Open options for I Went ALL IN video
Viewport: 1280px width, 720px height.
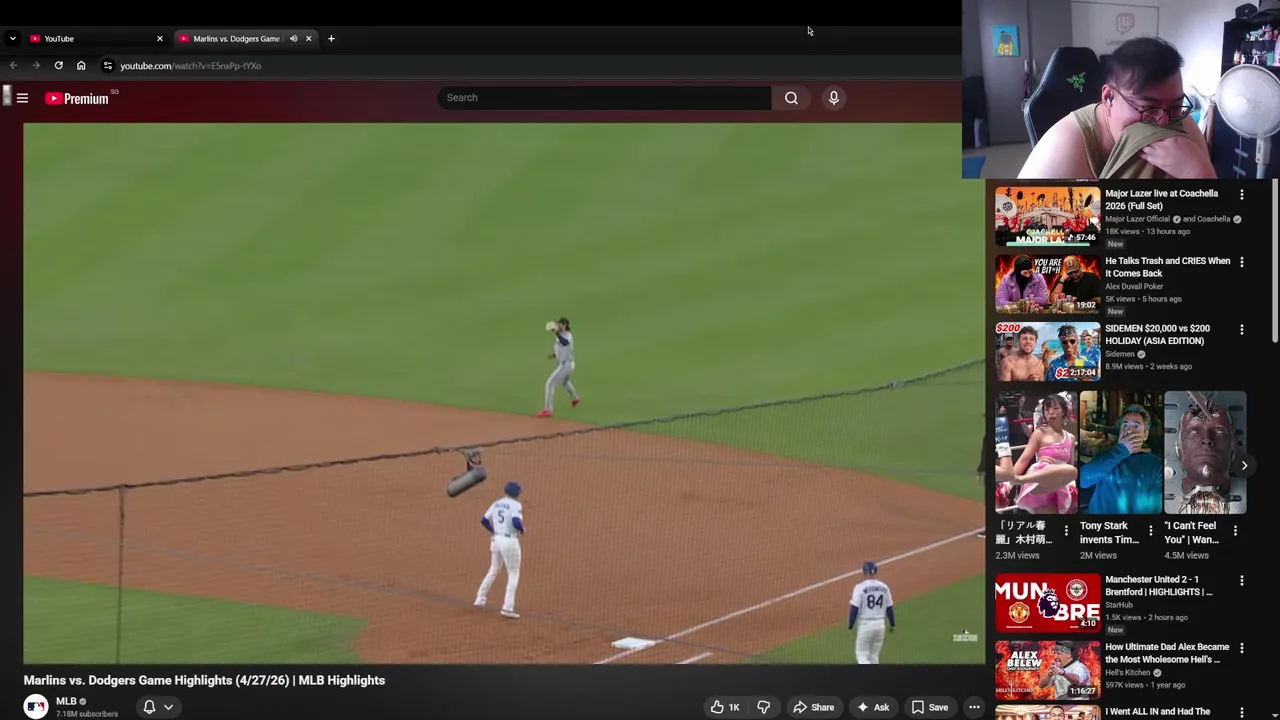coord(1242,713)
